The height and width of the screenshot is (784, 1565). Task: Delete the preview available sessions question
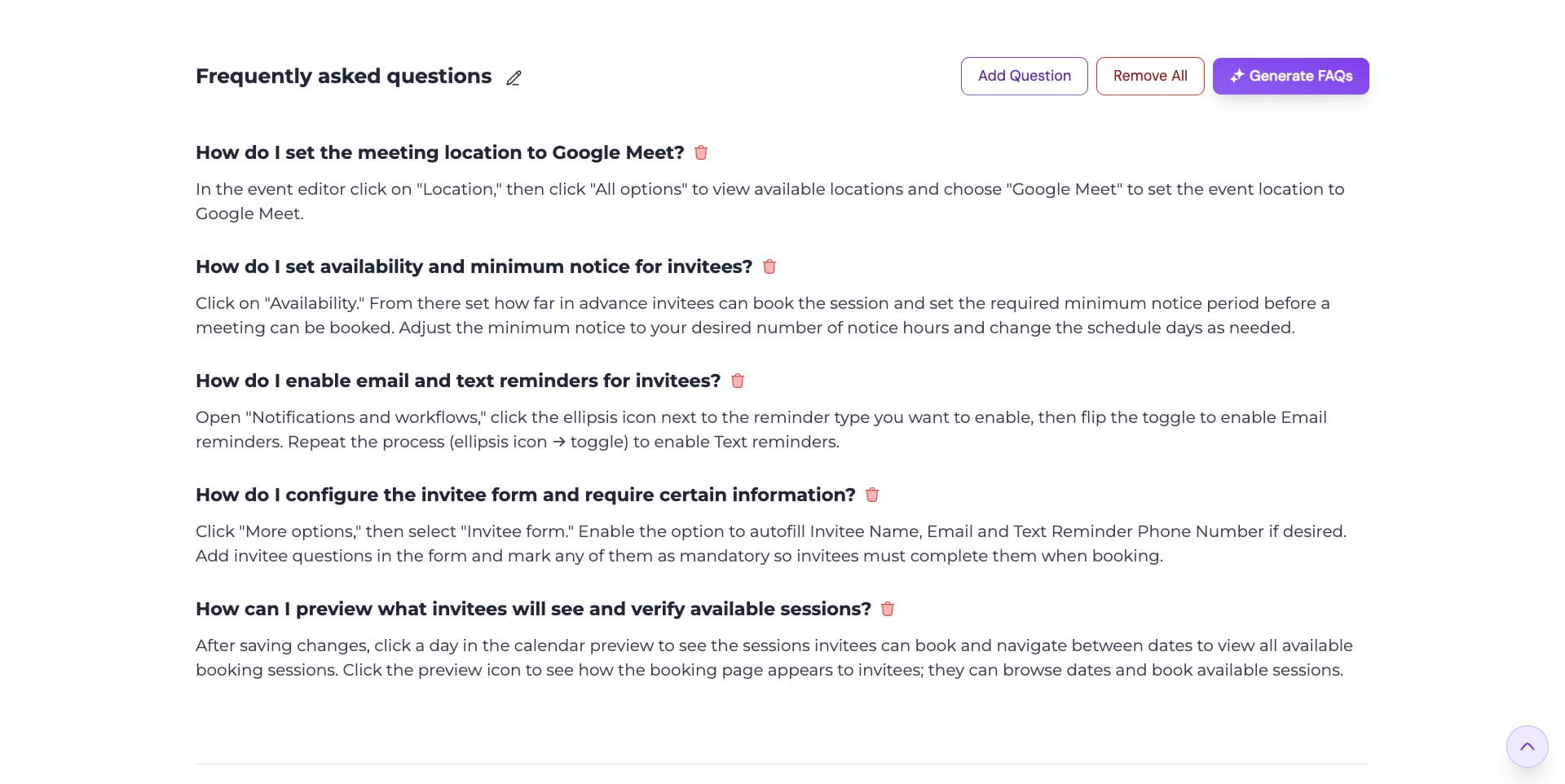[888, 609]
